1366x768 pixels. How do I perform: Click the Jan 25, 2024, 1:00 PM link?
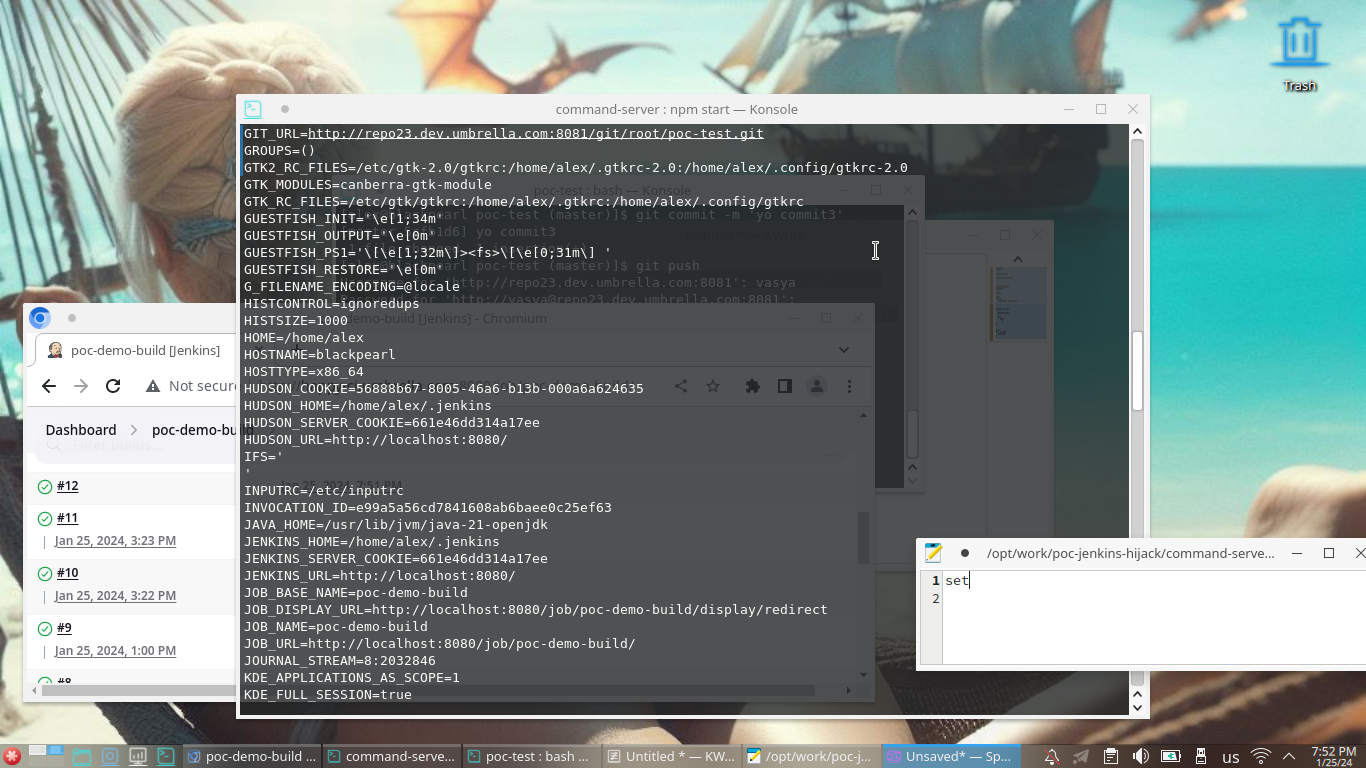[115, 651]
